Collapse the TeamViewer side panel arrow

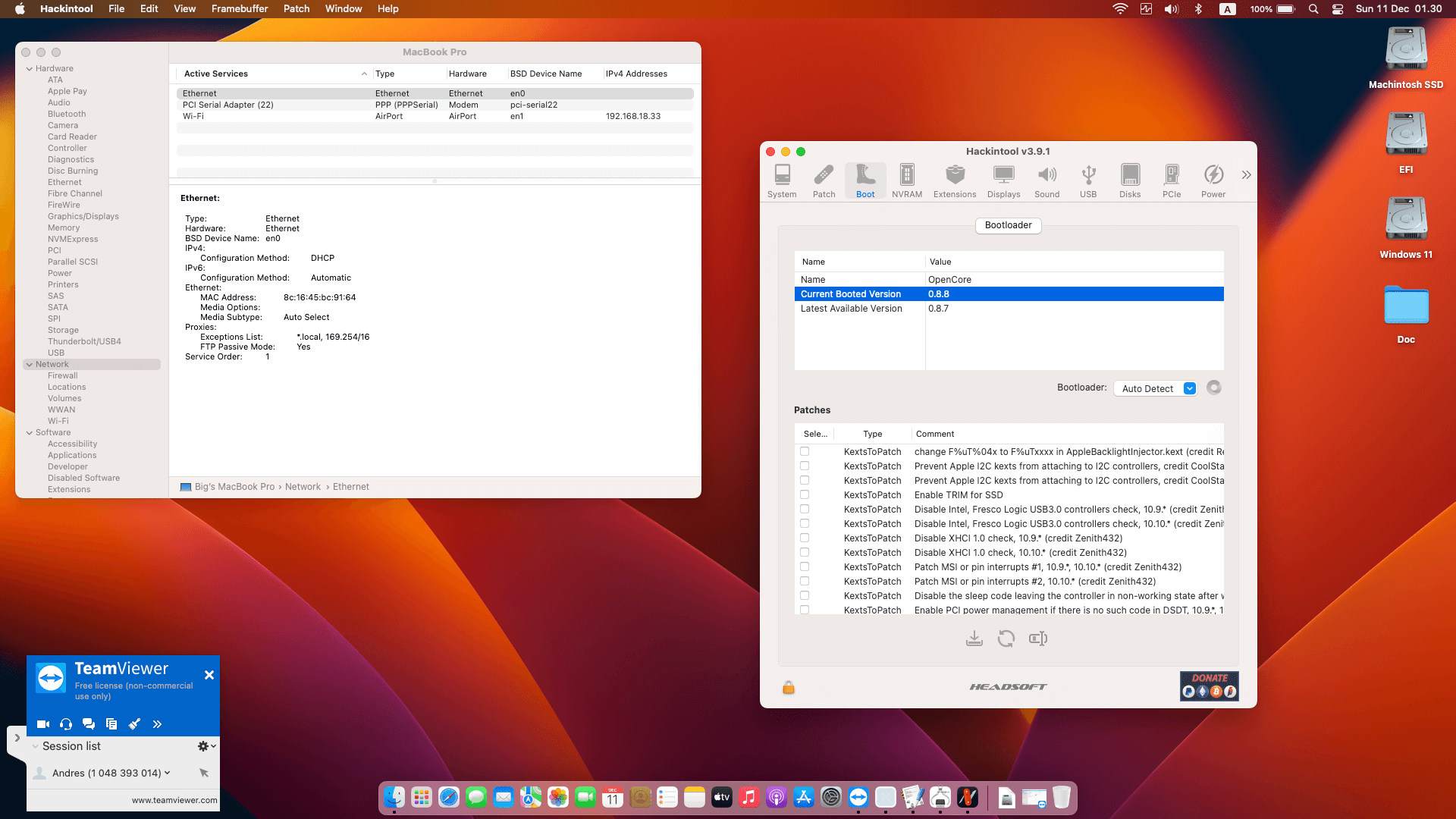tap(17, 738)
